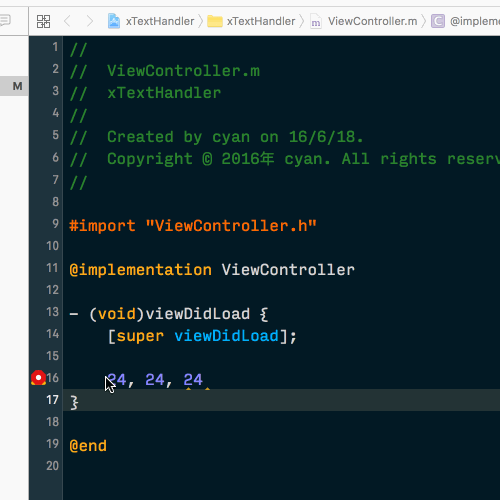Toggle the breakpoint on line 16

click(38, 378)
